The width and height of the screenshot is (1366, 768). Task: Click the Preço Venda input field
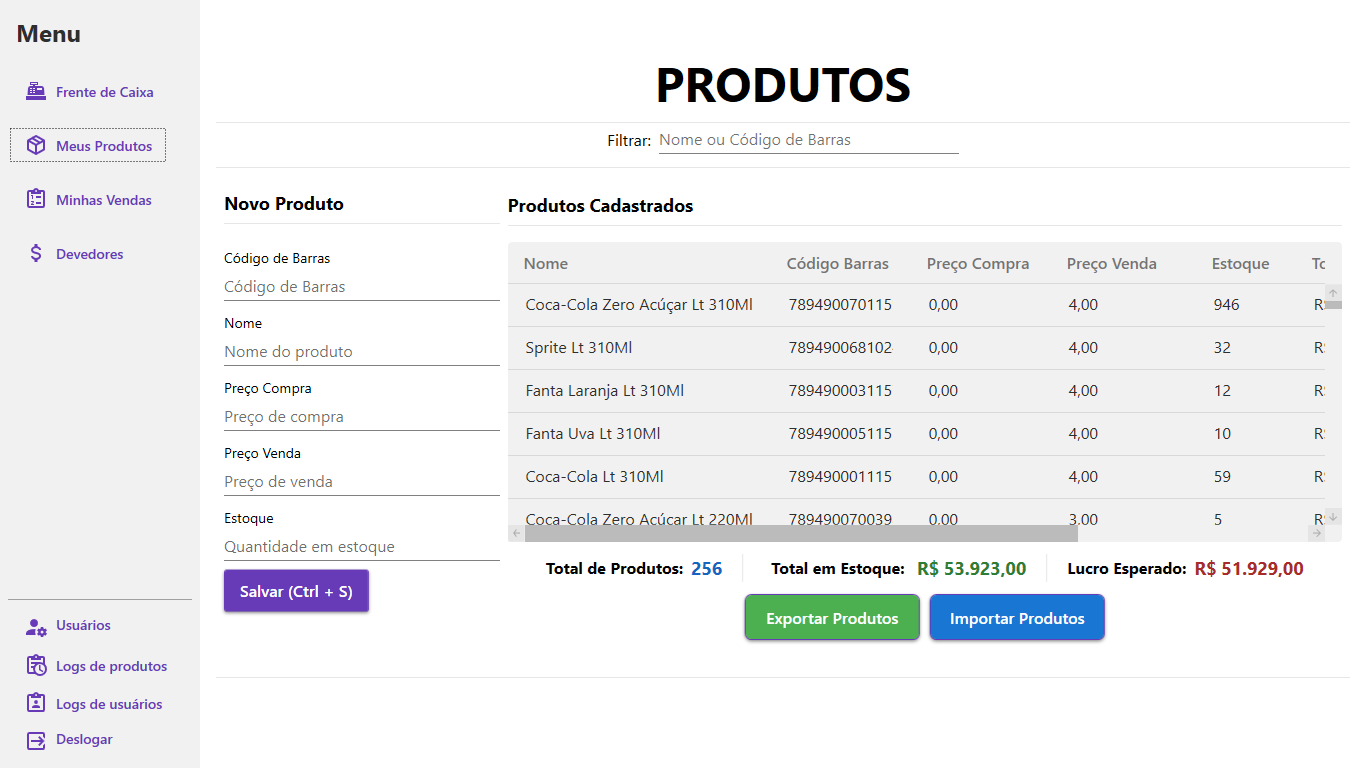(361, 482)
